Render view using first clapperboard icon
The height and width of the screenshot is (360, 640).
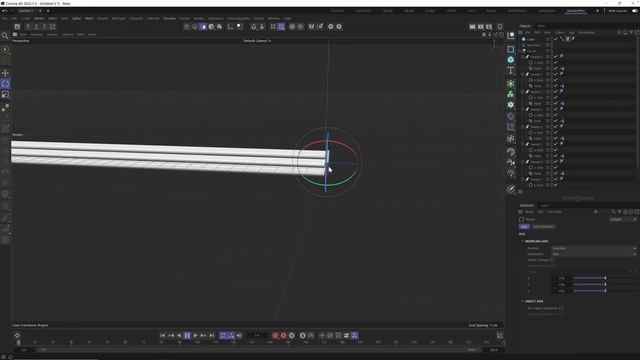[x=472, y=27]
